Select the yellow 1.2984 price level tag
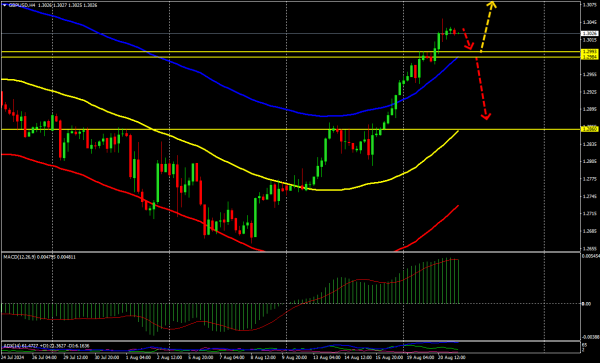 pyautogui.click(x=590, y=57)
